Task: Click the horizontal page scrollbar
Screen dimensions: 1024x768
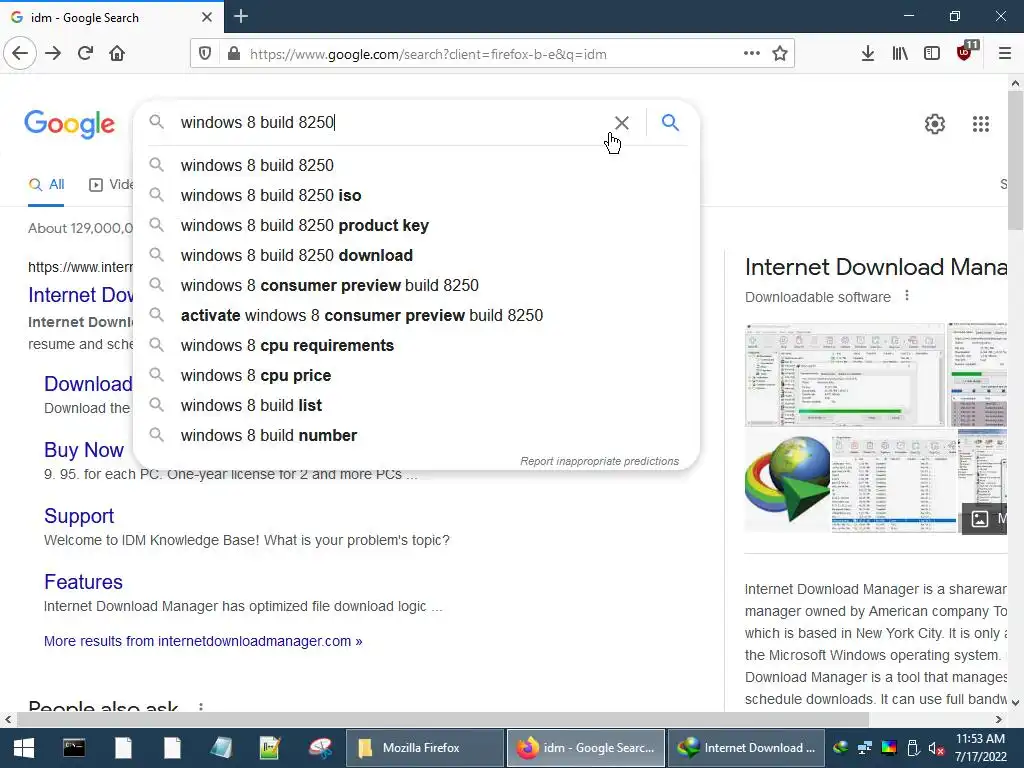Action: click(x=443, y=719)
